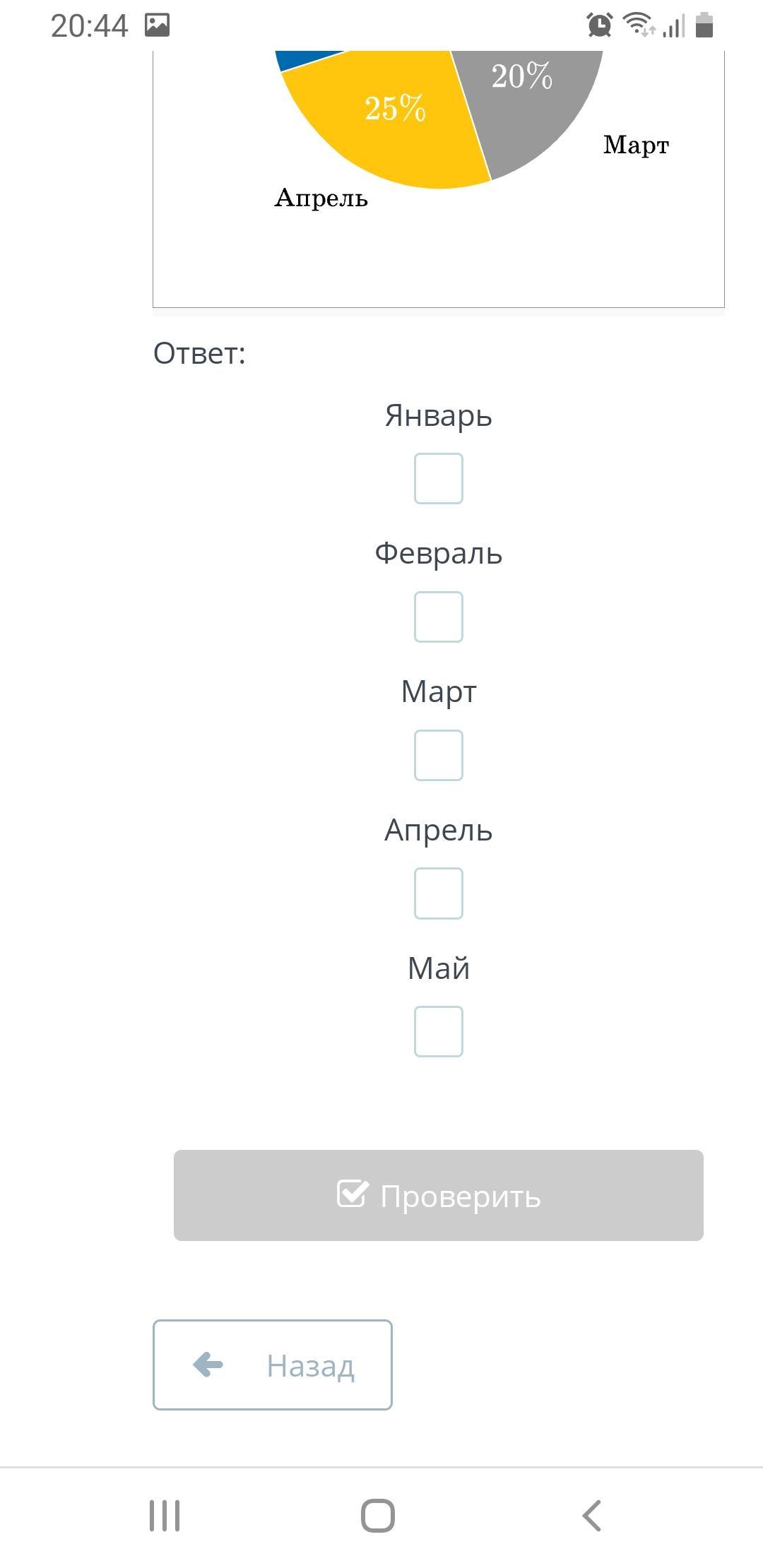This screenshot has height=1568, width=763.
Task: Click the Апрель label beside the chart
Action: 321,198
